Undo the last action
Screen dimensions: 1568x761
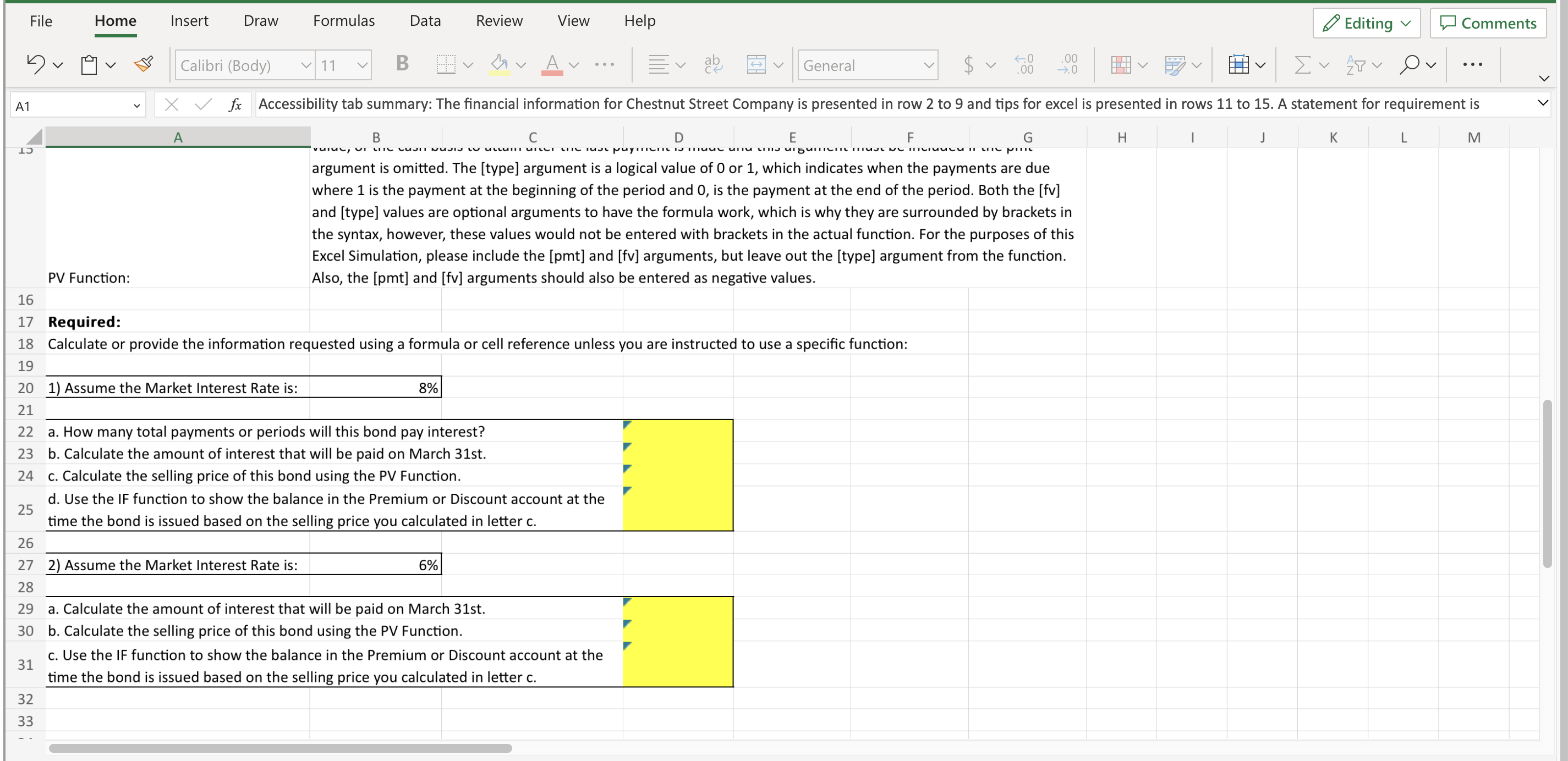click(35, 64)
